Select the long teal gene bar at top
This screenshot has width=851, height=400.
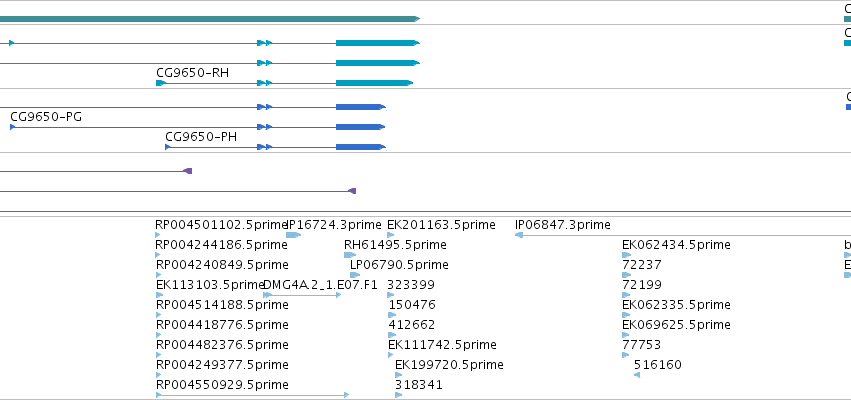pos(209,19)
